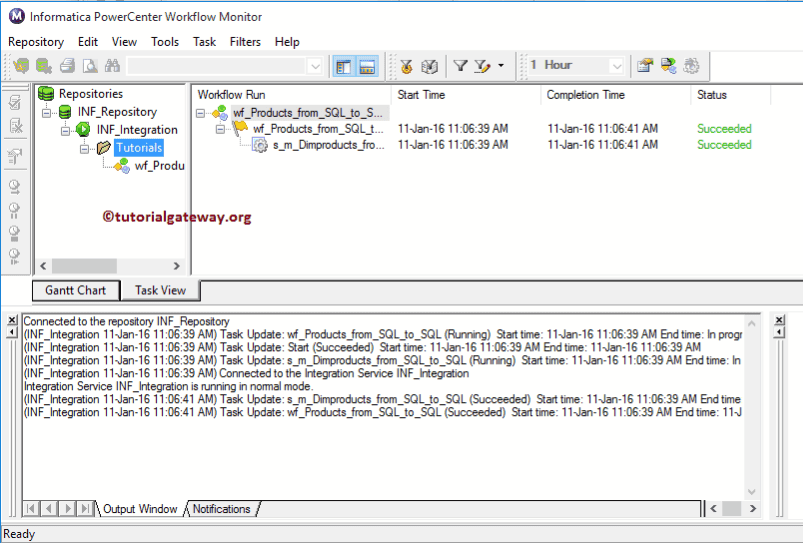Screen dimensions: 803x543
Task: Toggle the Output window view icon
Action: [x=367, y=66]
